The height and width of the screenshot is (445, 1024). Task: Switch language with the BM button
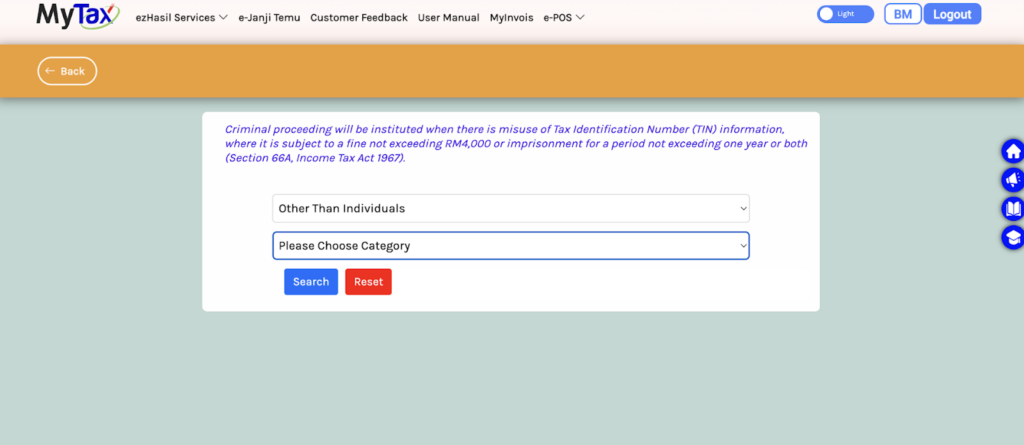[902, 14]
